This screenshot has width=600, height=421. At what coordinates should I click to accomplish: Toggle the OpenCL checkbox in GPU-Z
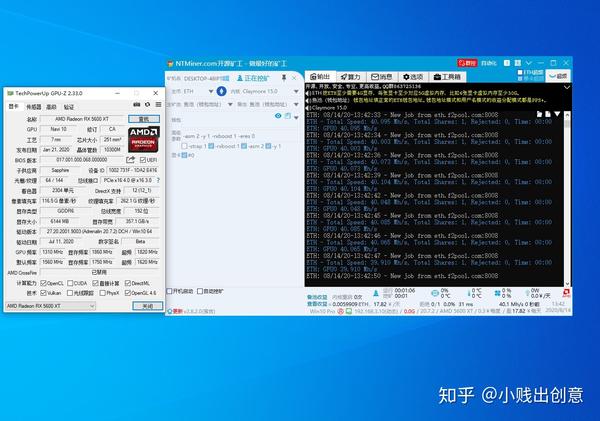pos(43,283)
